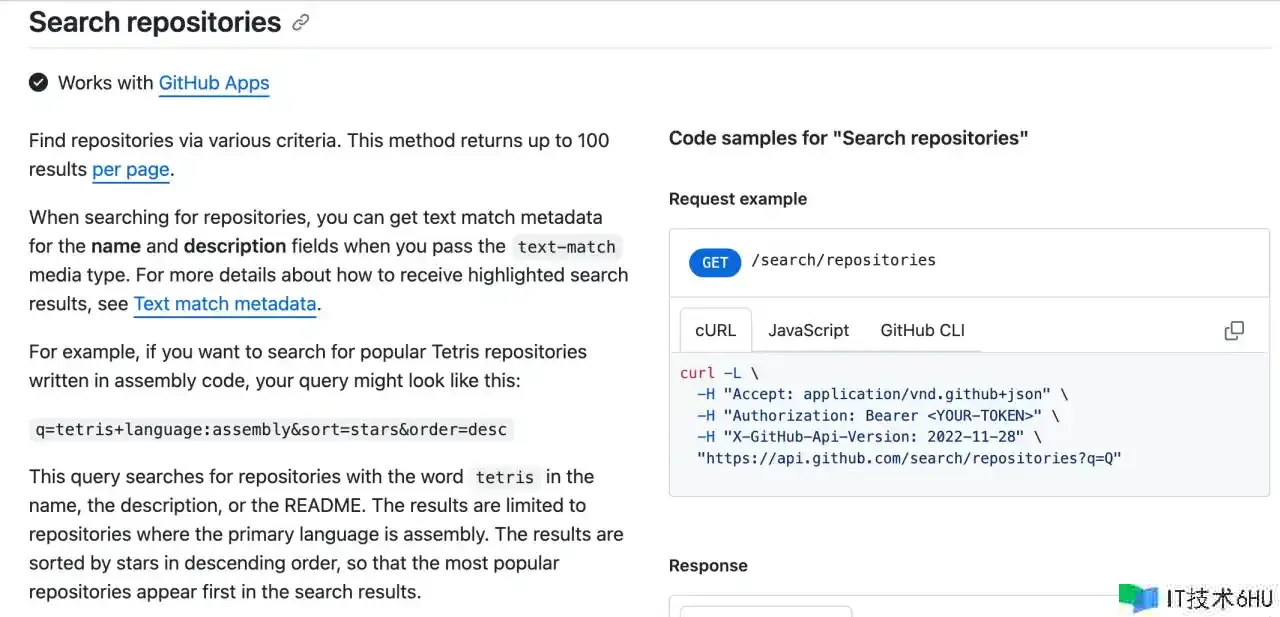
Task: Click the tetris inline code word
Action: (x=504, y=478)
